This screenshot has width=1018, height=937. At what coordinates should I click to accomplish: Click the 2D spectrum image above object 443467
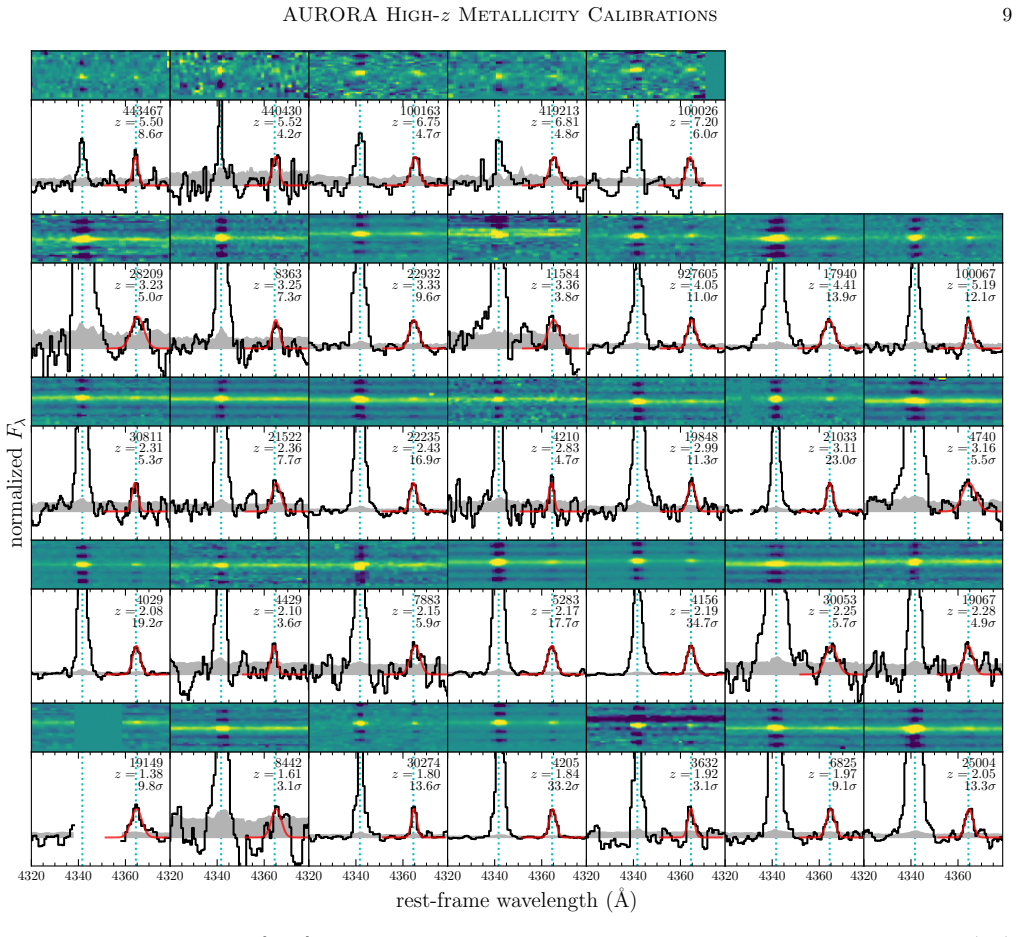[x=101, y=75]
